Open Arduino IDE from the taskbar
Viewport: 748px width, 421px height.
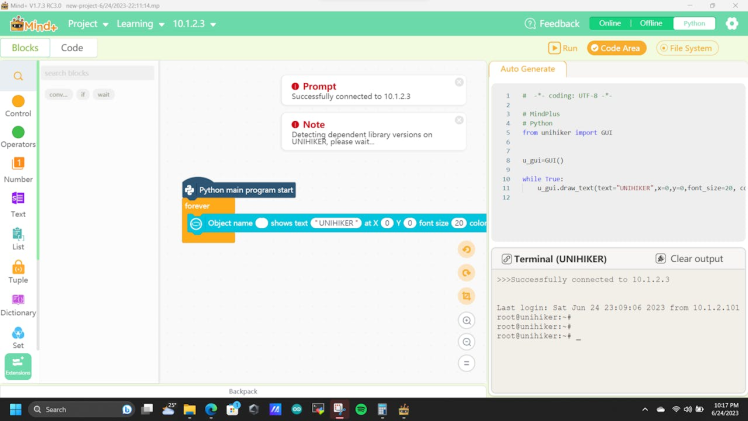[x=297, y=410]
